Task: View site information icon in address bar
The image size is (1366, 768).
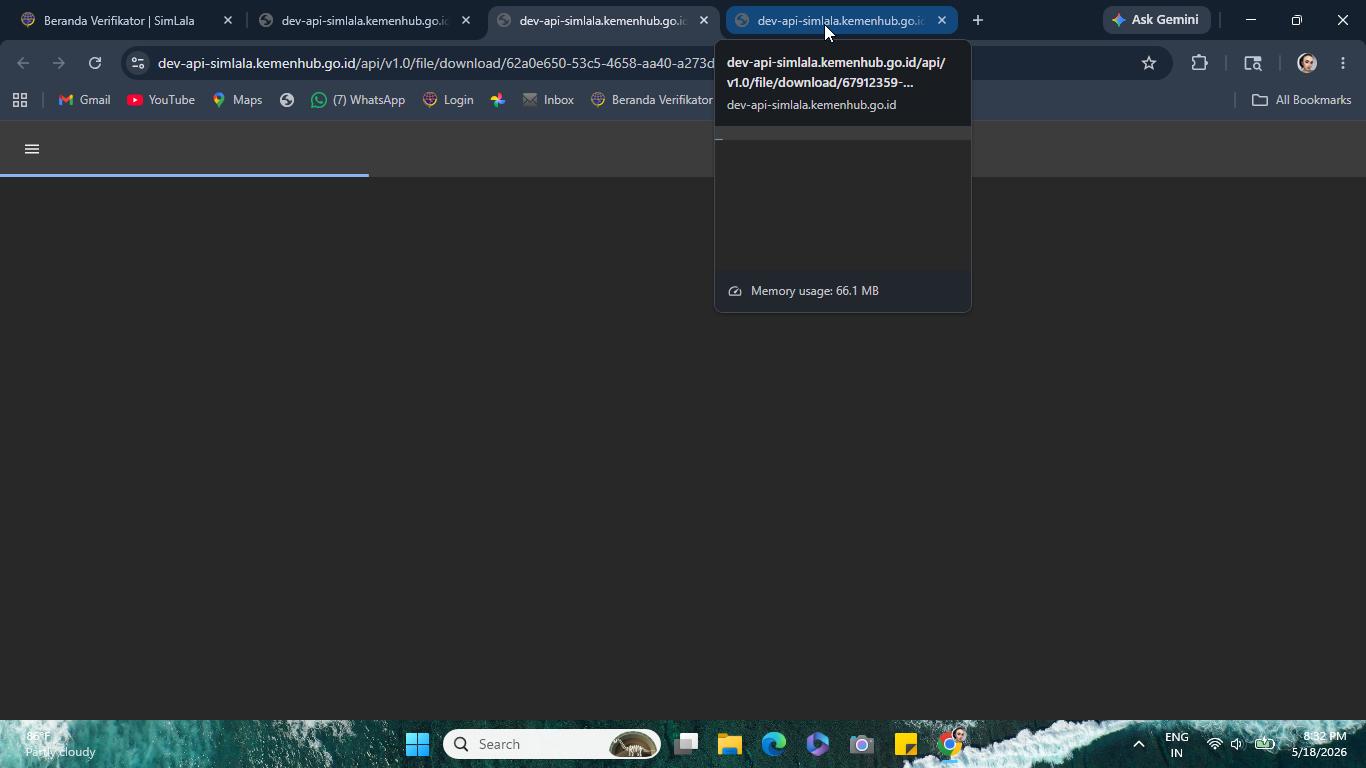Action: point(138,63)
